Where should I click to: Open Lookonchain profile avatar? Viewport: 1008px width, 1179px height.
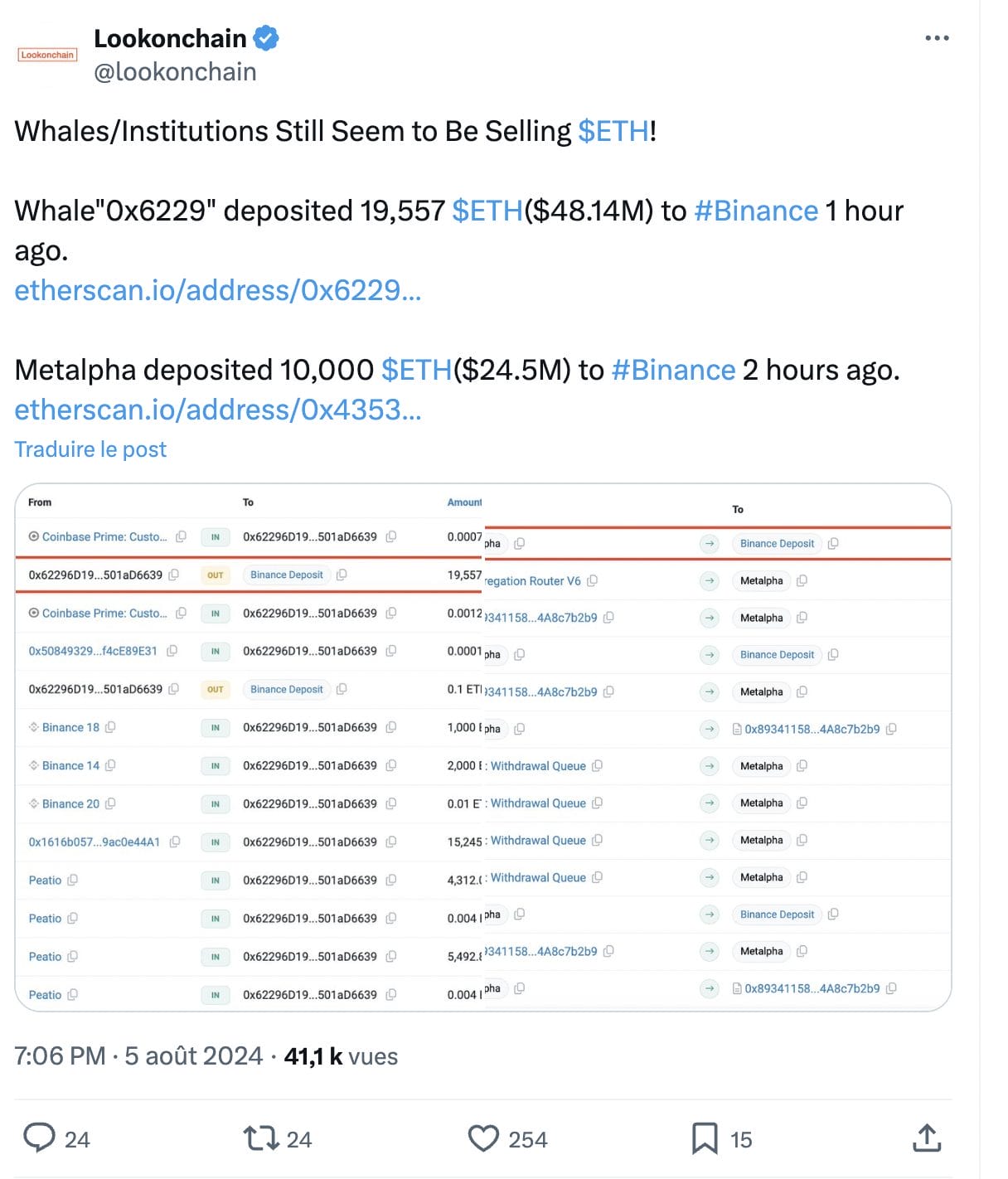tap(47, 55)
